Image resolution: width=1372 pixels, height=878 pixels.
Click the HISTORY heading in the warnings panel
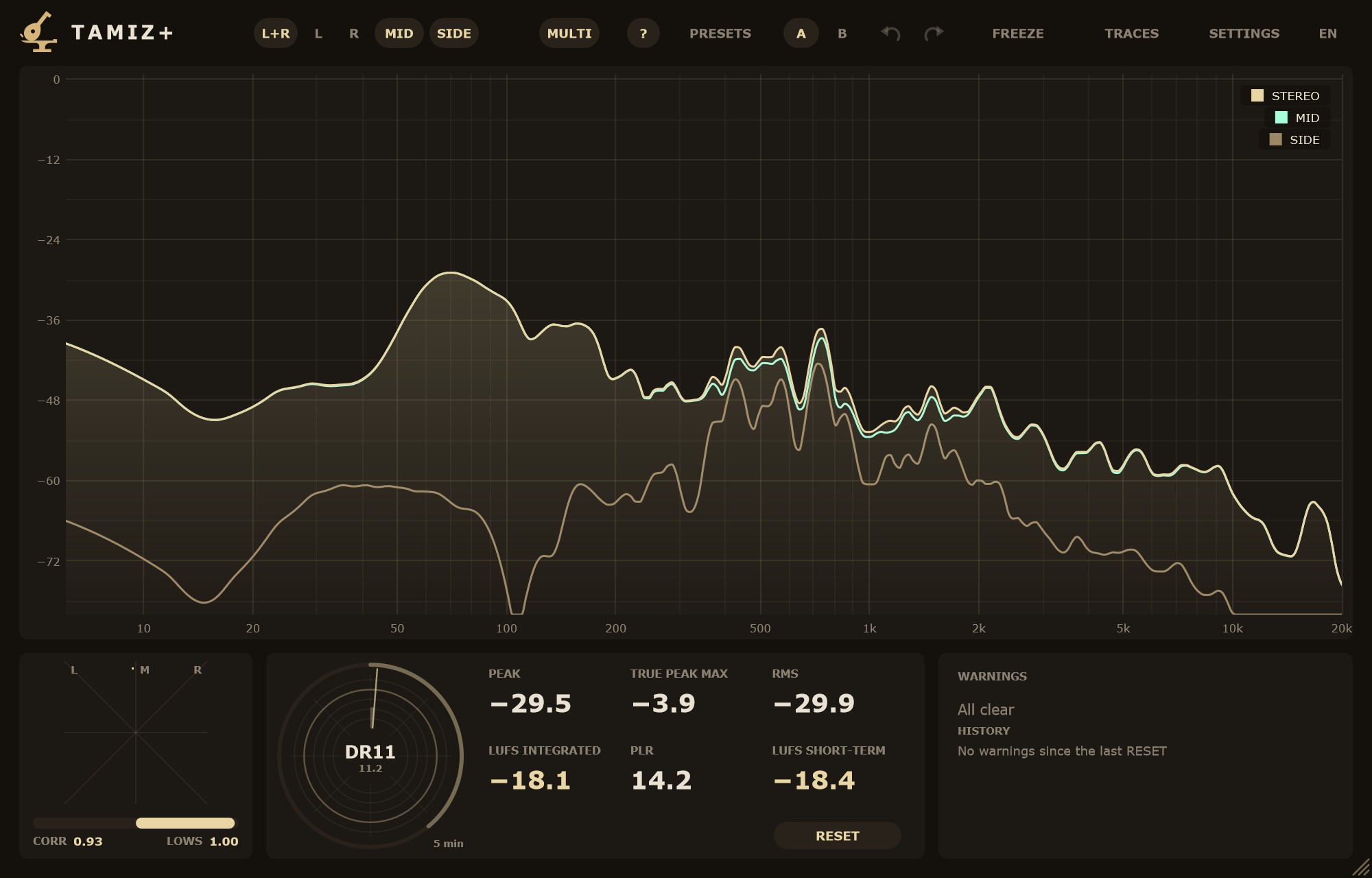[984, 731]
